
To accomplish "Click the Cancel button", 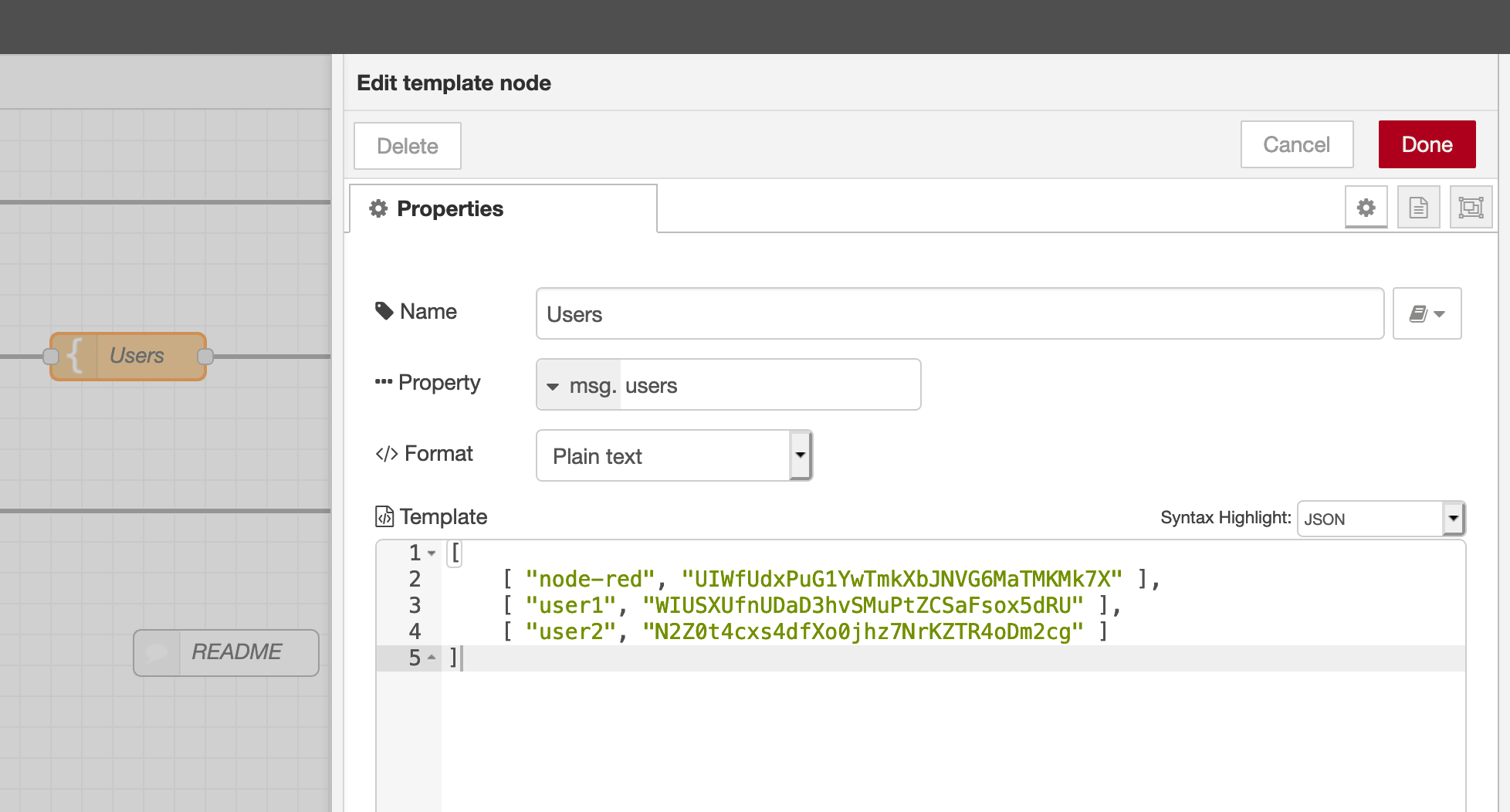I will coord(1296,144).
